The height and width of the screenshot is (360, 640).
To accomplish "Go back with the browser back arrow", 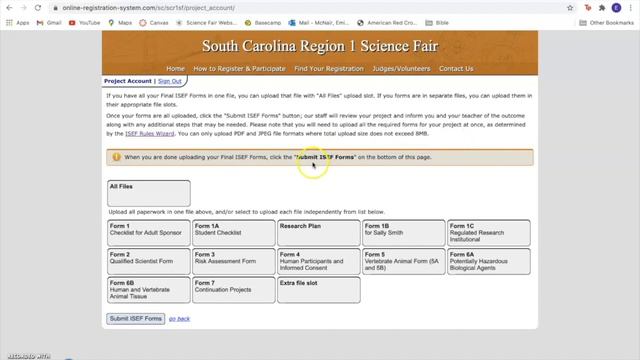I will pos(9,8).
